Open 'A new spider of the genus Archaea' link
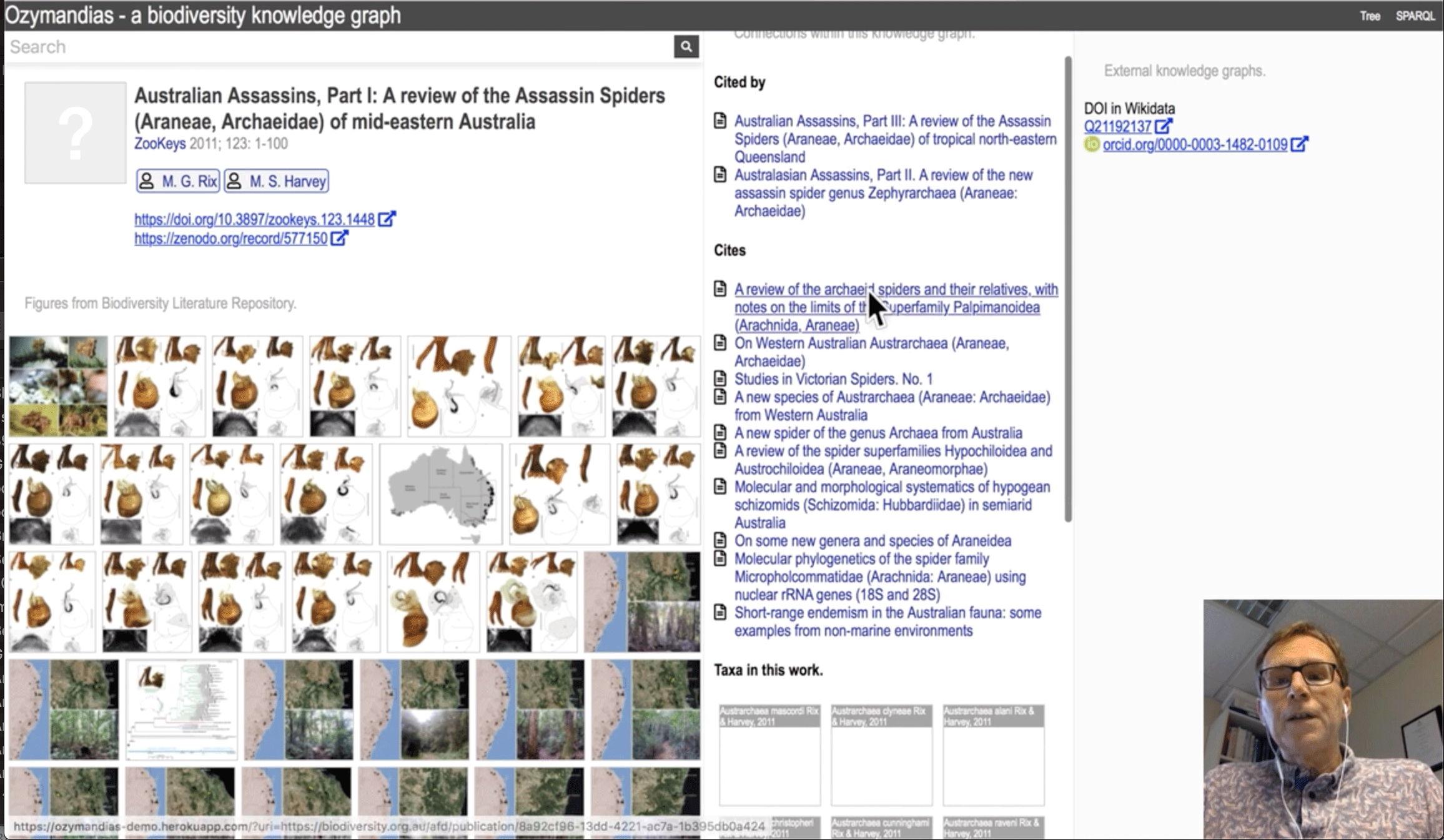 (878, 433)
